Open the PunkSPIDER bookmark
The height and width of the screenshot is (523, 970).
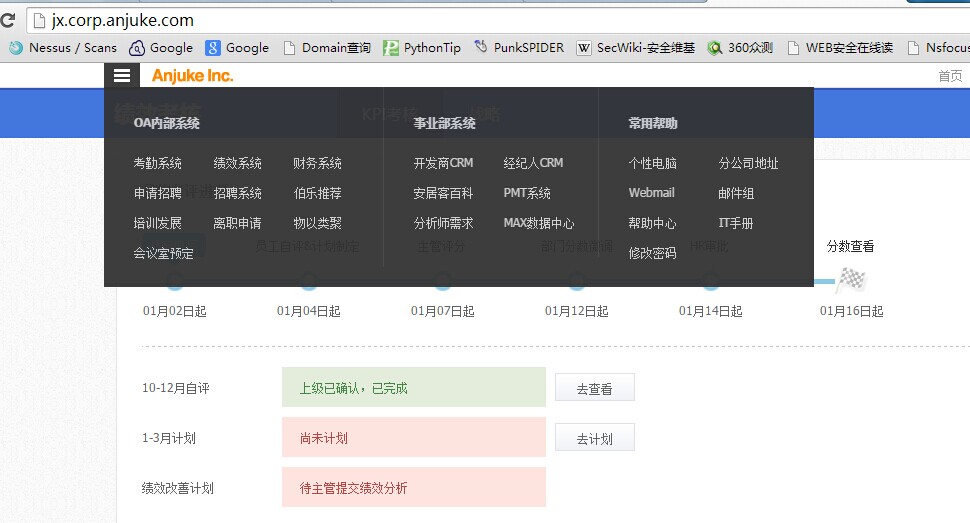coord(519,48)
